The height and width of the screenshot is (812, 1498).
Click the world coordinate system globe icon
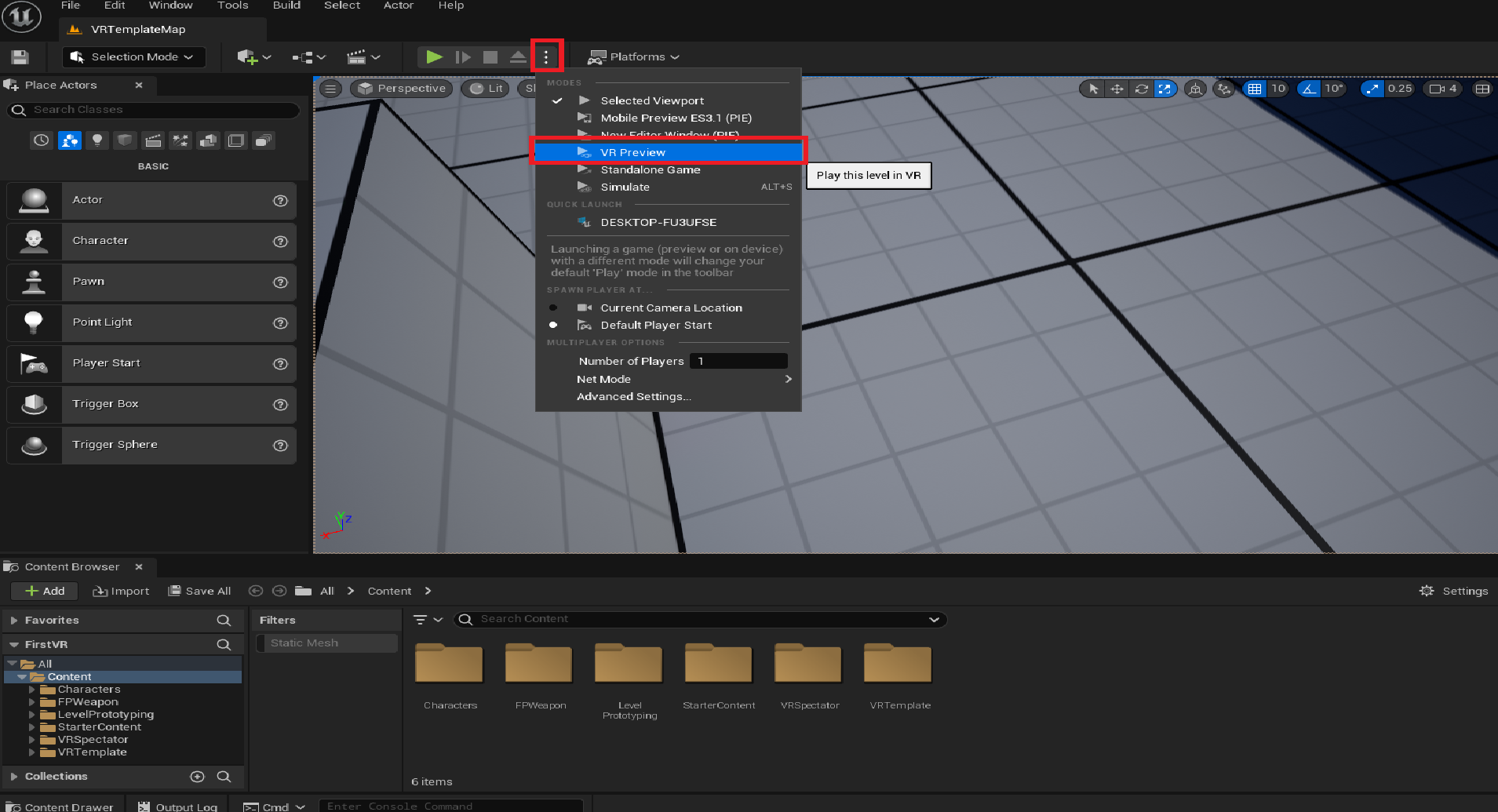tap(1195, 89)
